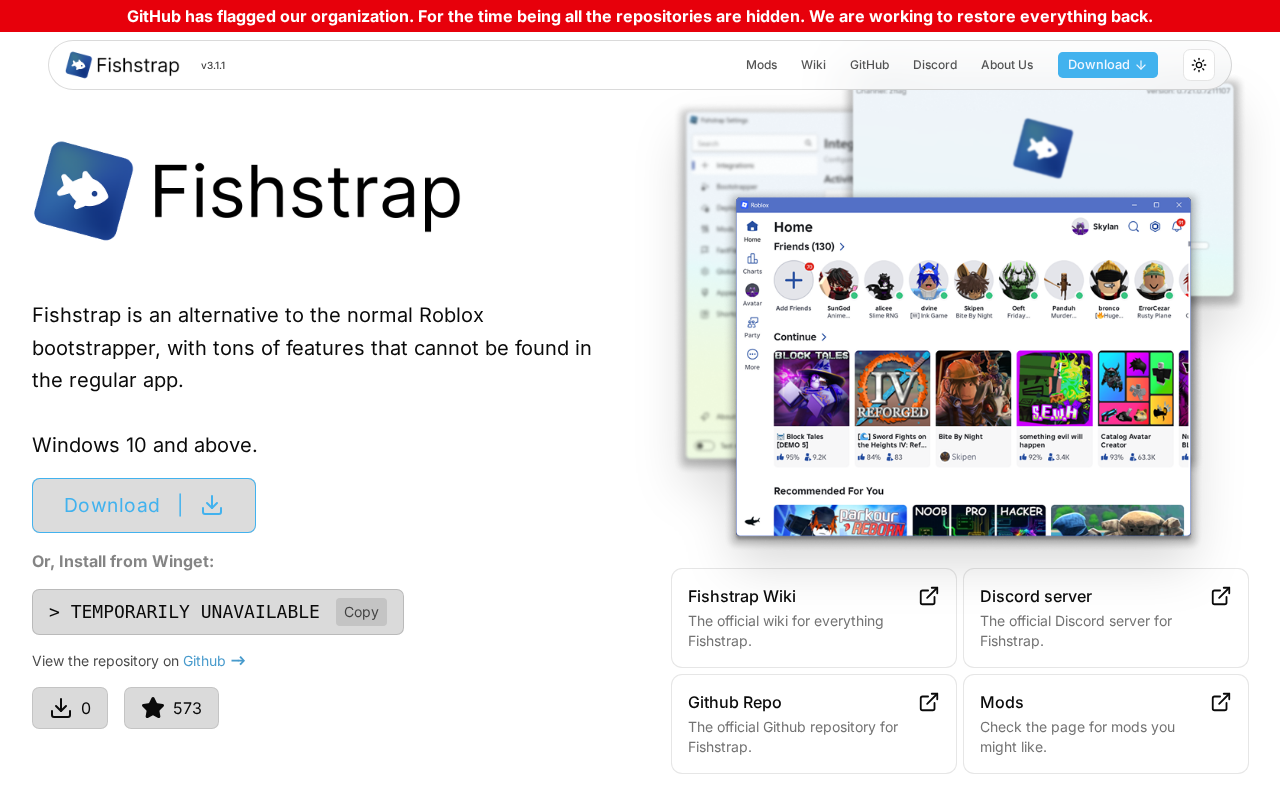This screenshot has height=800, width=1280.
Task: Click external-link icon on Discord server card
Action: [1221, 596]
